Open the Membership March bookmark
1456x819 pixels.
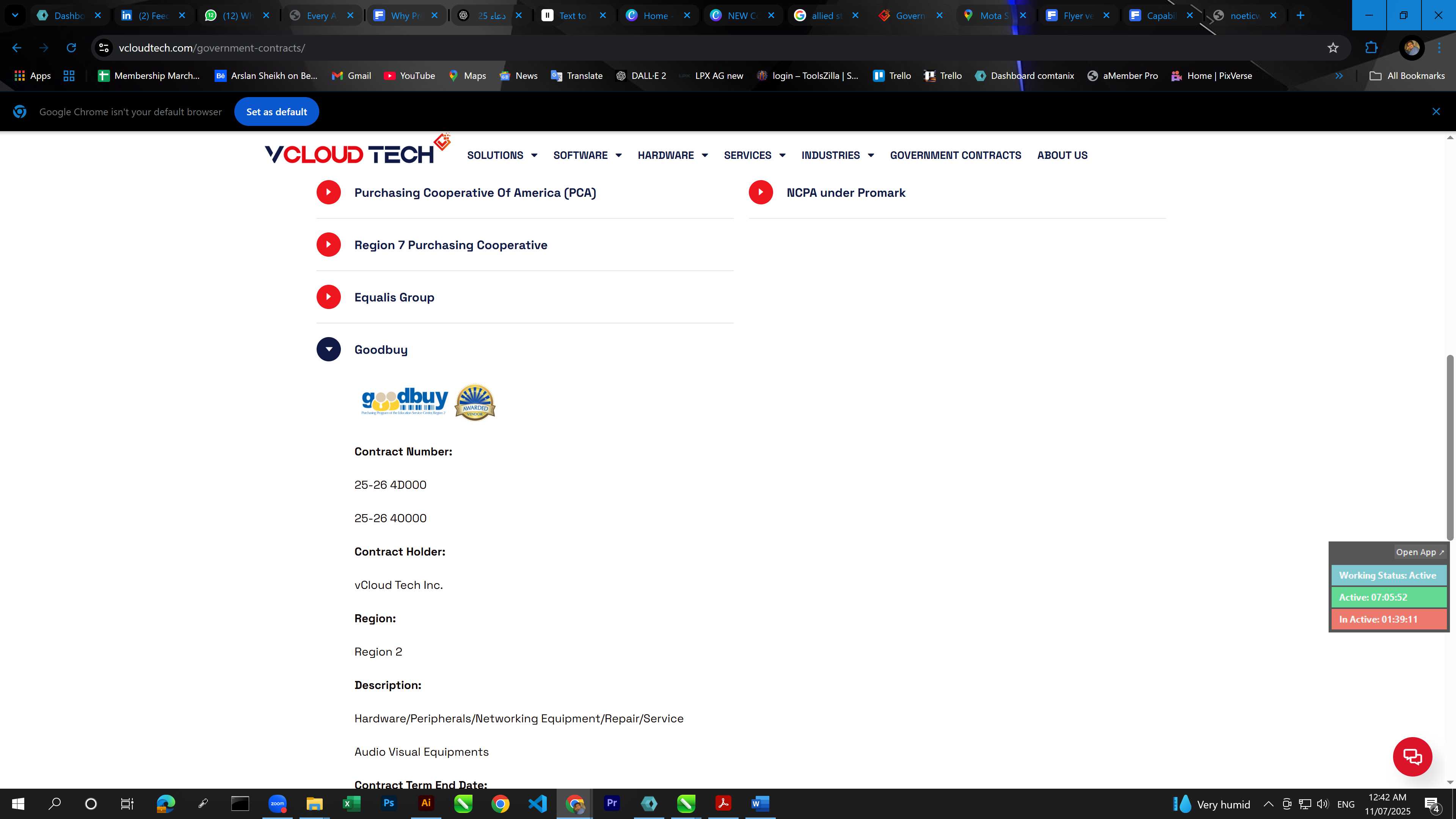click(x=149, y=76)
